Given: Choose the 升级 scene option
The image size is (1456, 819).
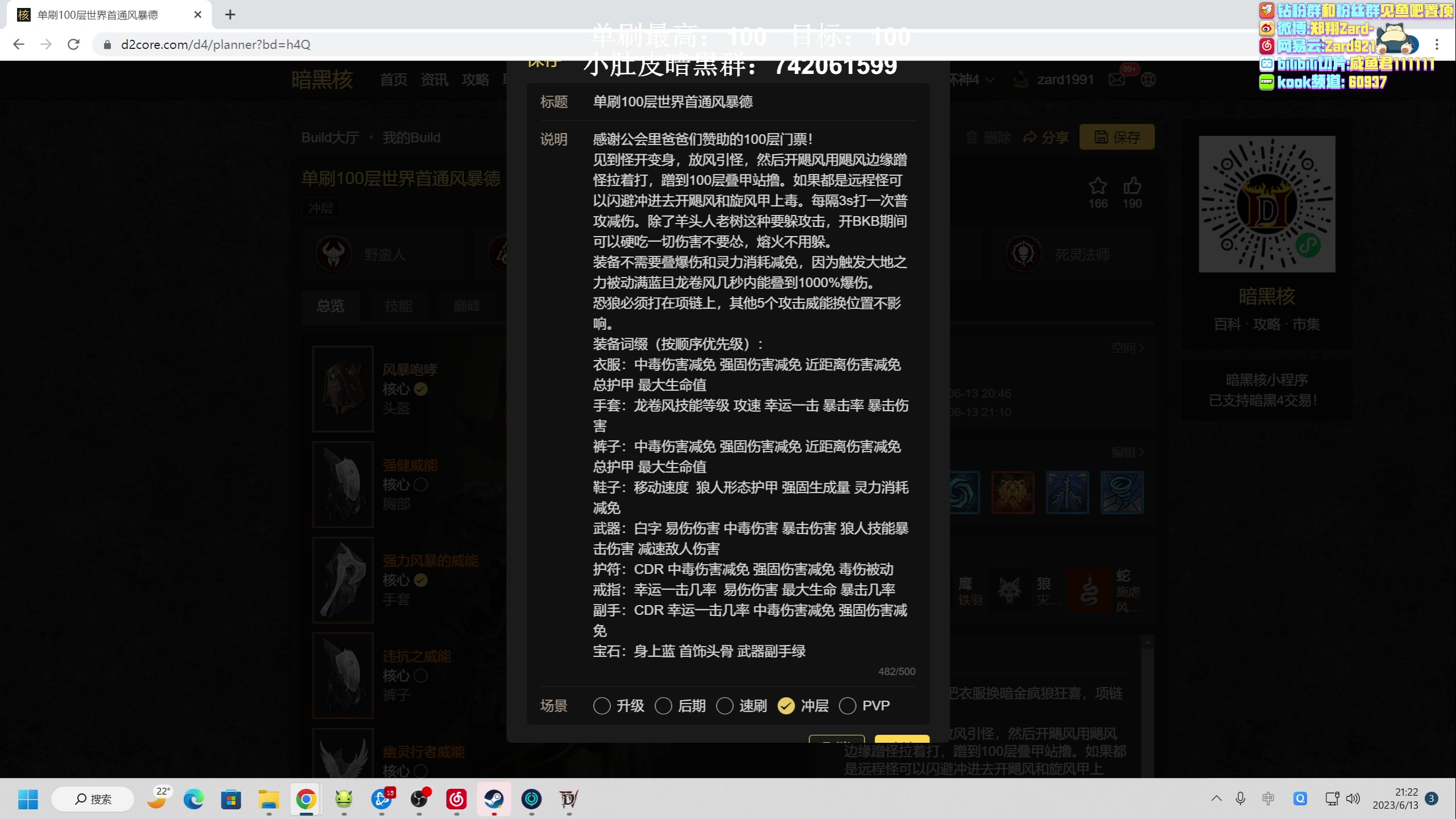Looking at the screenshot, I should tap(602, 705).
